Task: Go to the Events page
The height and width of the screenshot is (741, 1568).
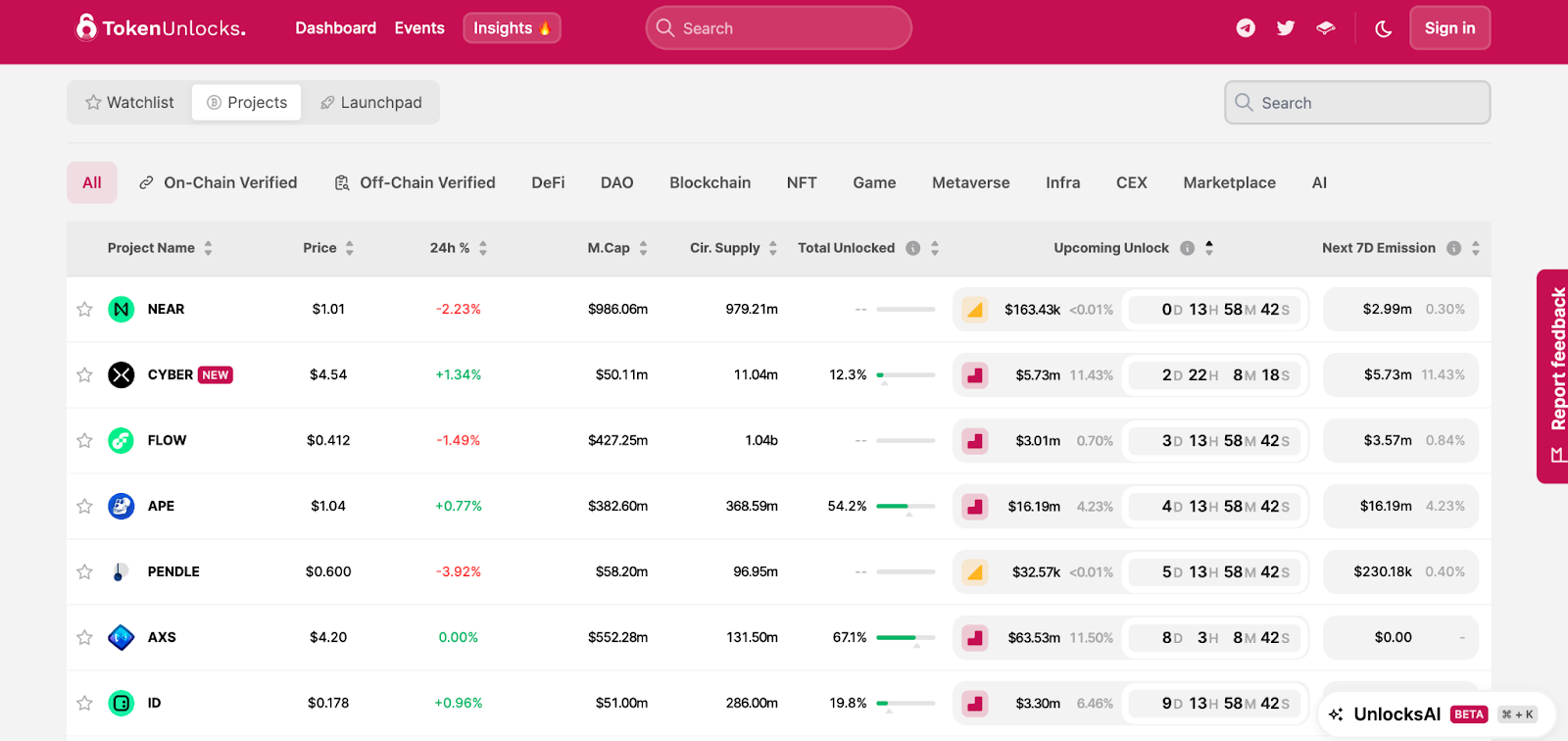Action: (x=419, y=28)
